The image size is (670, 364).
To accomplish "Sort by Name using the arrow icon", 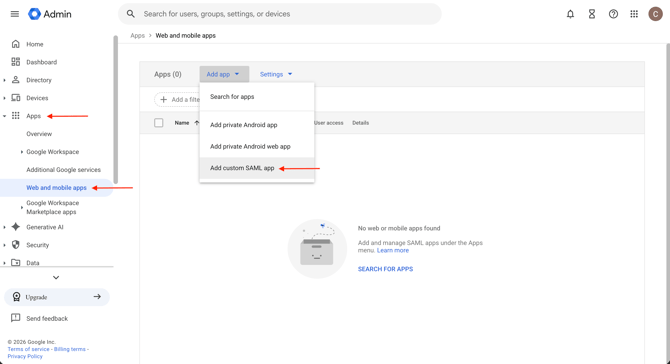I will [197, 123].
